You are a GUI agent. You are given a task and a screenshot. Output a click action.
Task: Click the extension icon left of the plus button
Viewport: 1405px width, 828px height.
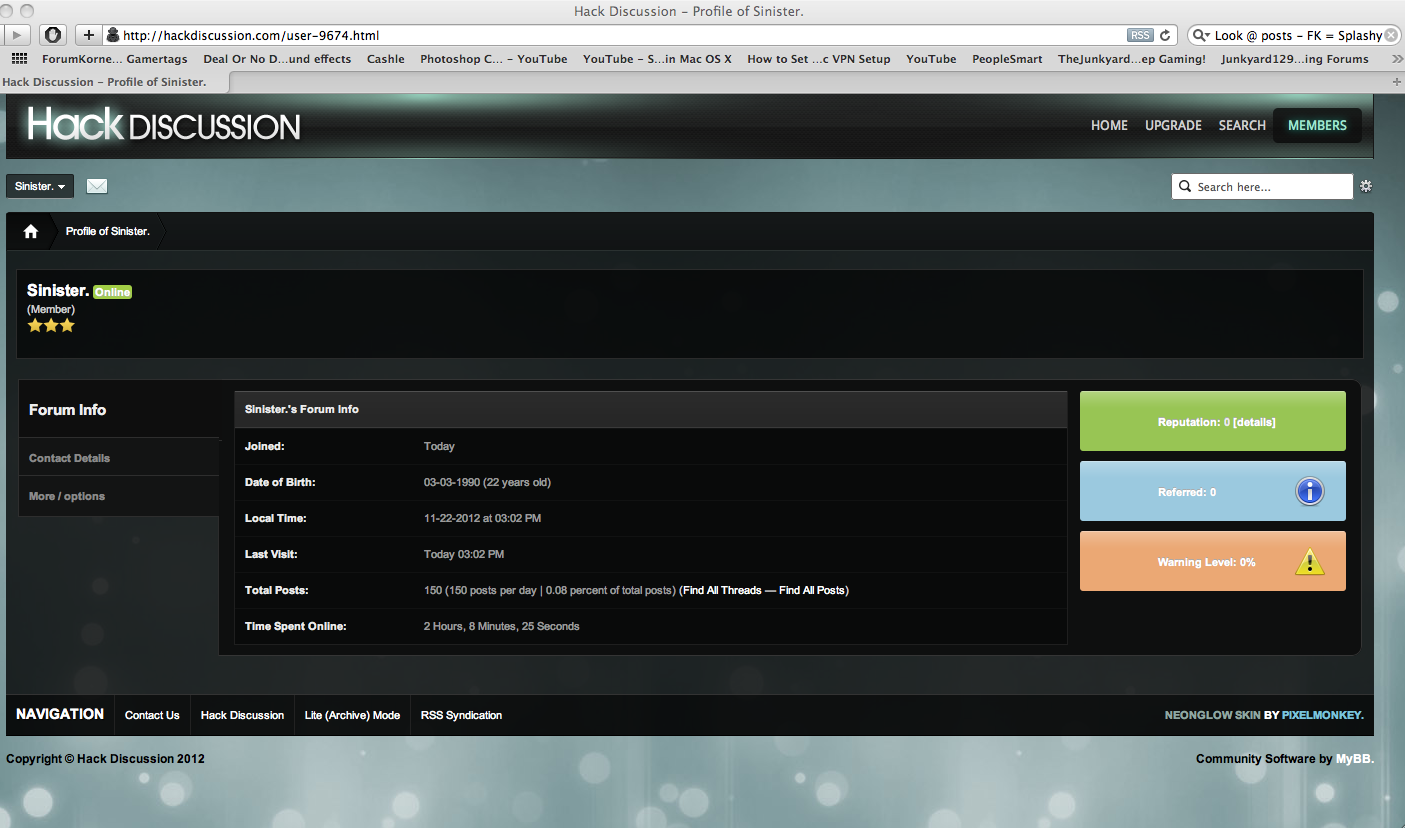54,35
